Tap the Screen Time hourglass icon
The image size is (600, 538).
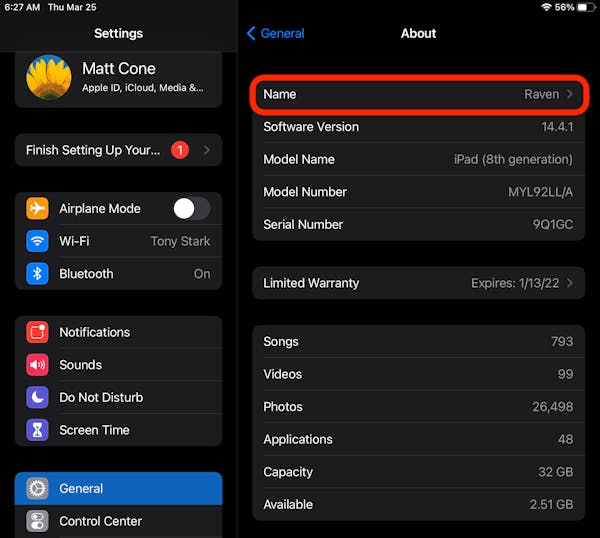click(x=37, y=430)
